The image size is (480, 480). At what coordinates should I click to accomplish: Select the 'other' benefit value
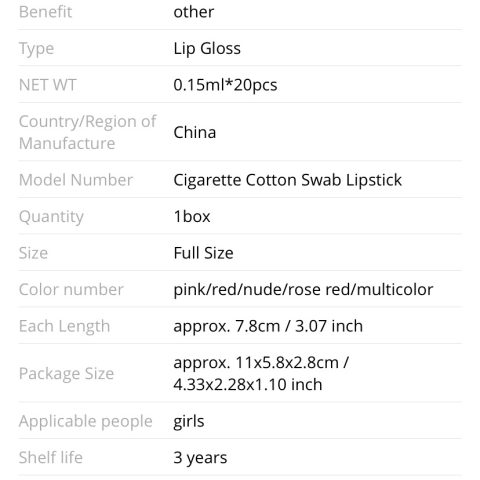point(194,12)
